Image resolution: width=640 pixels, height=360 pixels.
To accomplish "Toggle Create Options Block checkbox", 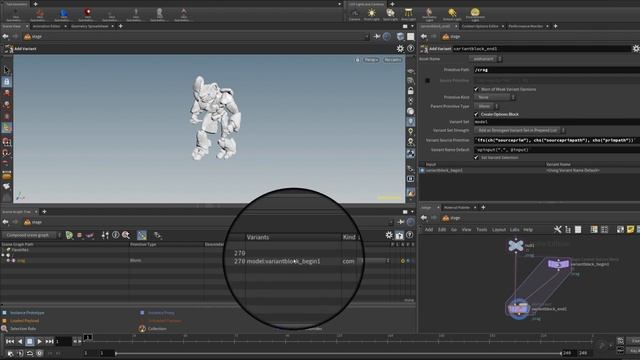I will [476, 114].
